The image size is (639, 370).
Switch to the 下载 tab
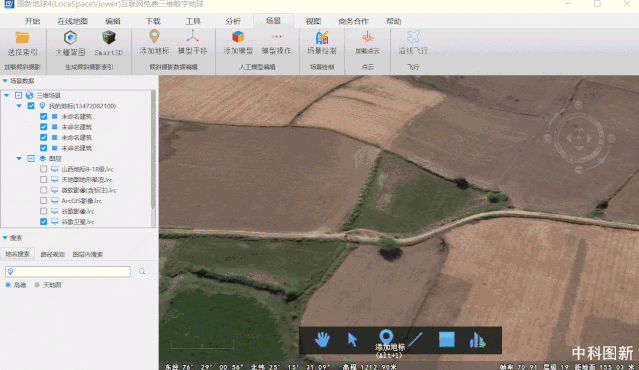coord(153,21)
